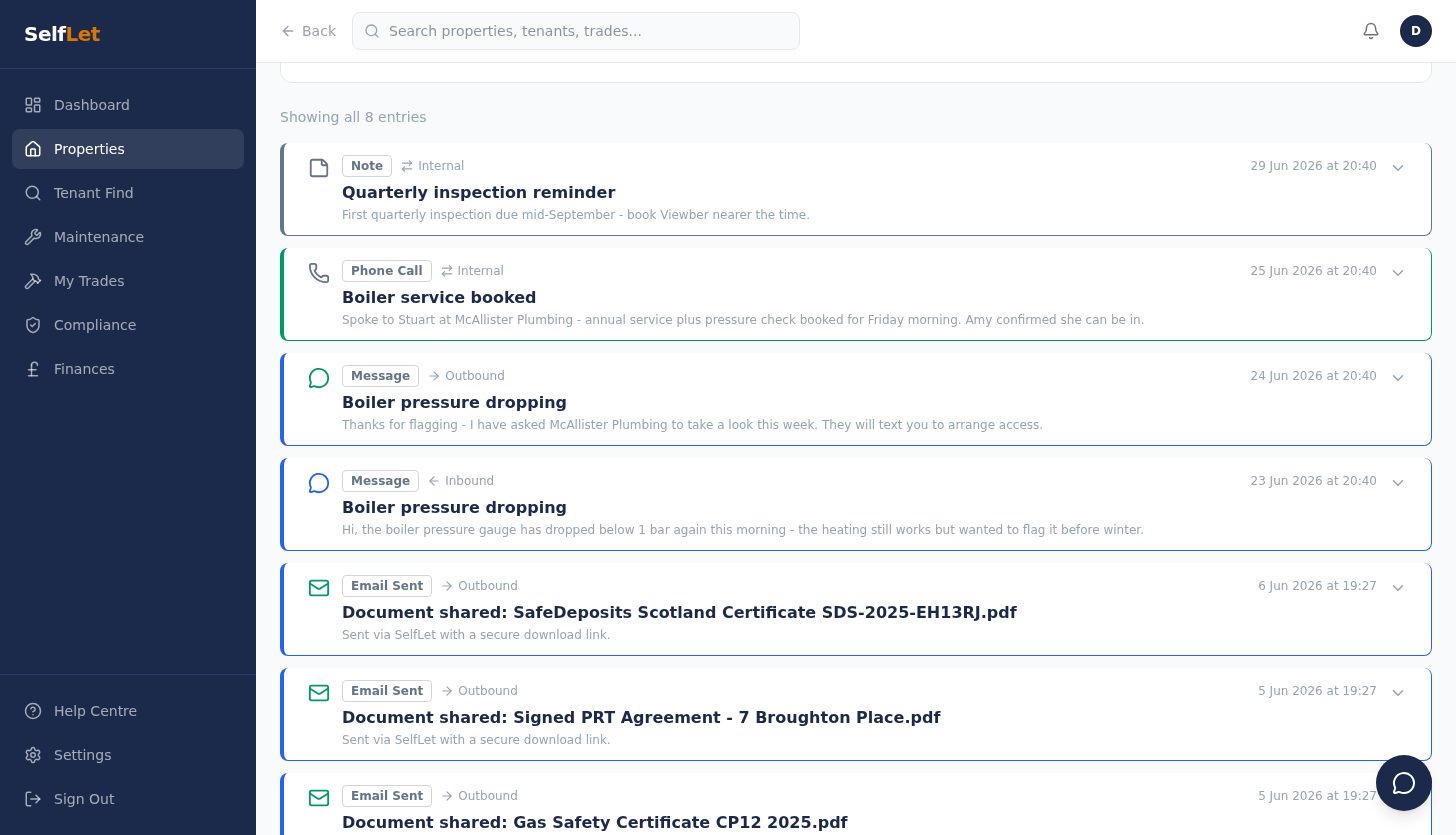Open Tenant Find in the sidebar
1456x835 pixels.
tap(128, 193)
